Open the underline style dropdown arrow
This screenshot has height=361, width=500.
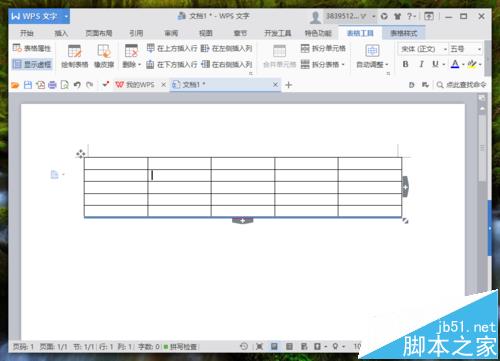(444, 64)
